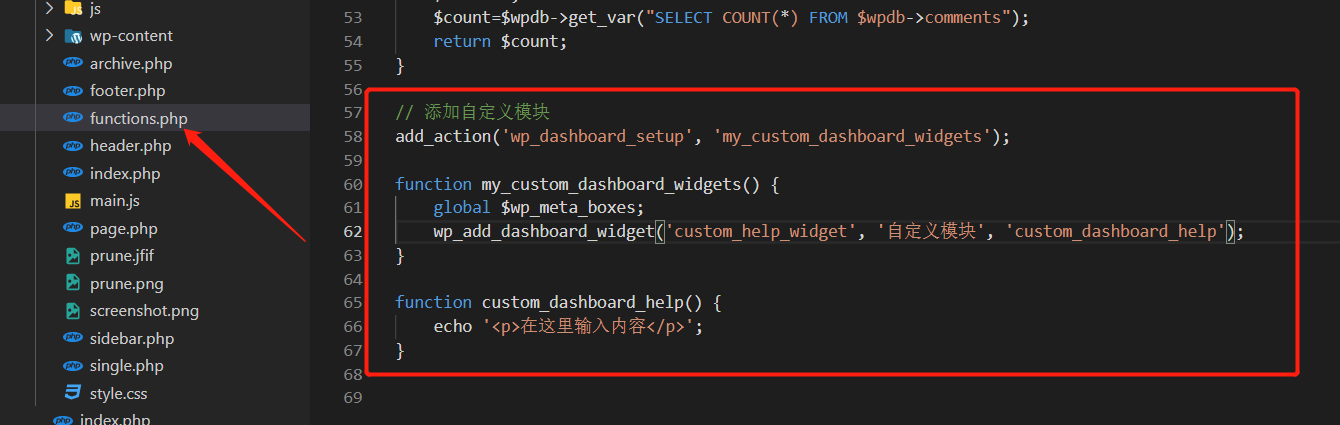The width and height of the screenshot is (1340, 425).
Task: Expand the js folder chevron
Action: coord(49,8)
